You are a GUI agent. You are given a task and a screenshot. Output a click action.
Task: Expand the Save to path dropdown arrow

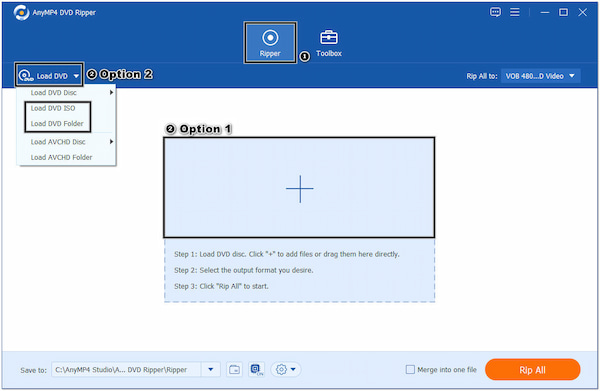[210, 370]
